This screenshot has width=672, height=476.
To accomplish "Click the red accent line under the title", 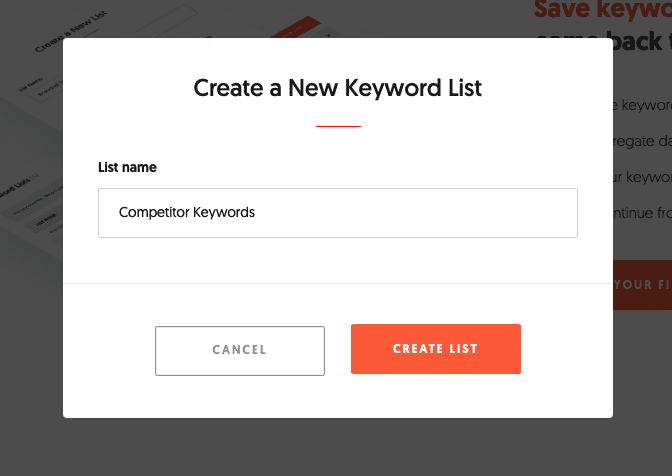I will [x=338, y=127].
